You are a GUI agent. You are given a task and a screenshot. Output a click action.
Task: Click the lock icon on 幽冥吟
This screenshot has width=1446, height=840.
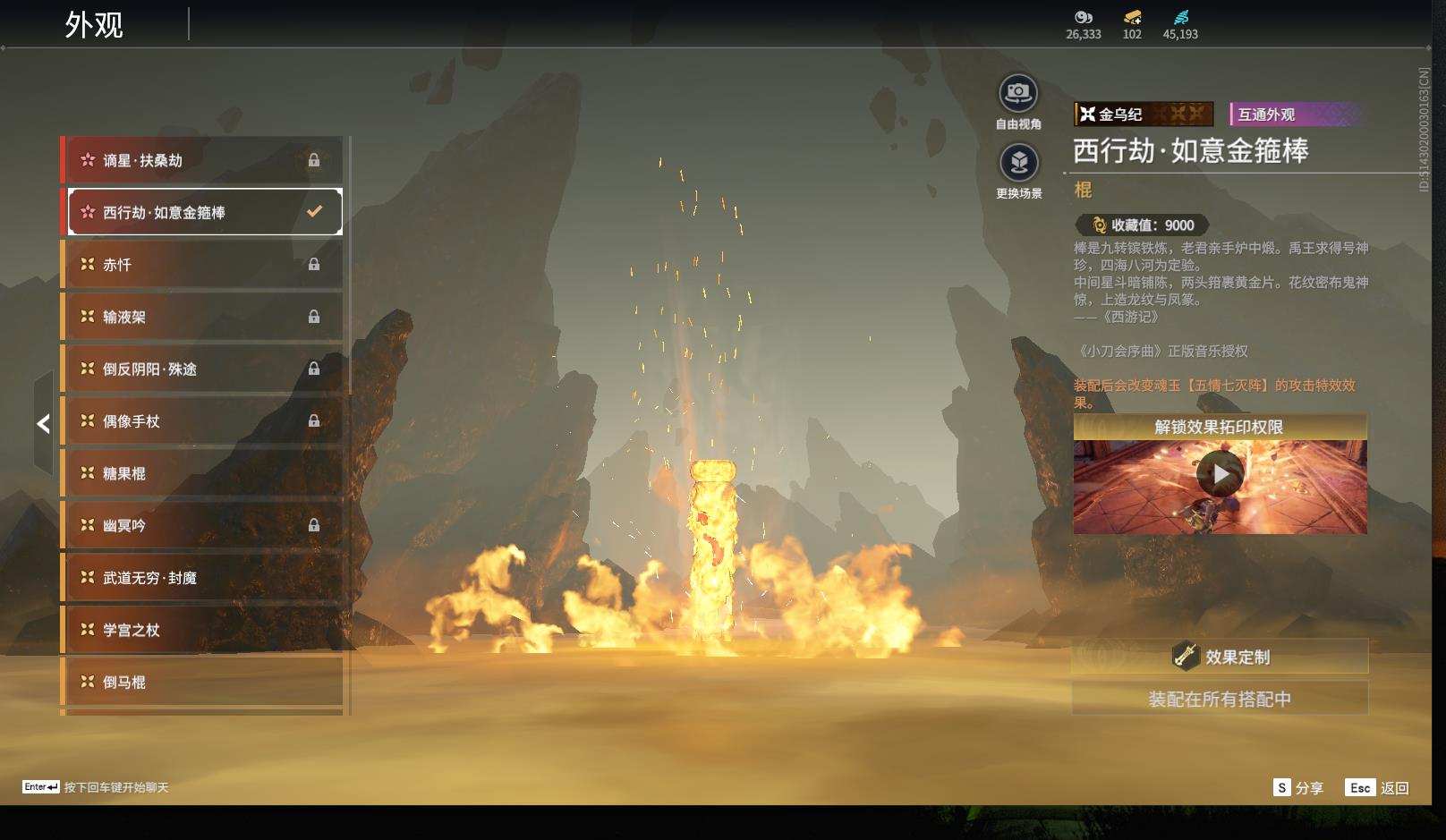(314, 526)
